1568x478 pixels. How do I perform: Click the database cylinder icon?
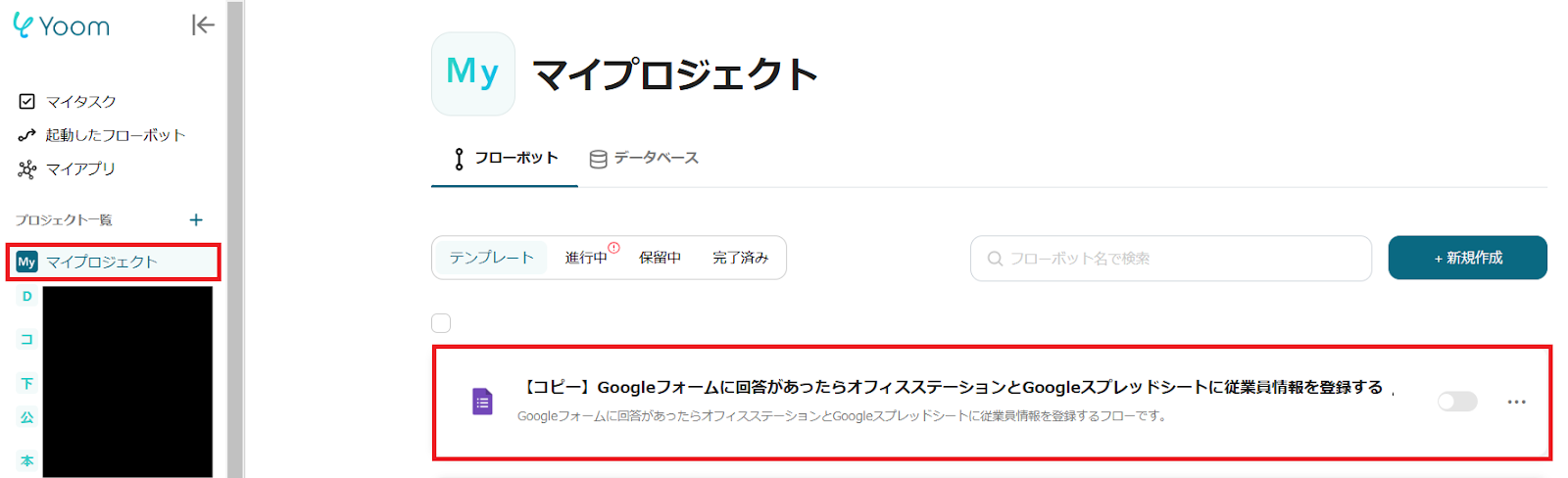[x=598, y=159]
